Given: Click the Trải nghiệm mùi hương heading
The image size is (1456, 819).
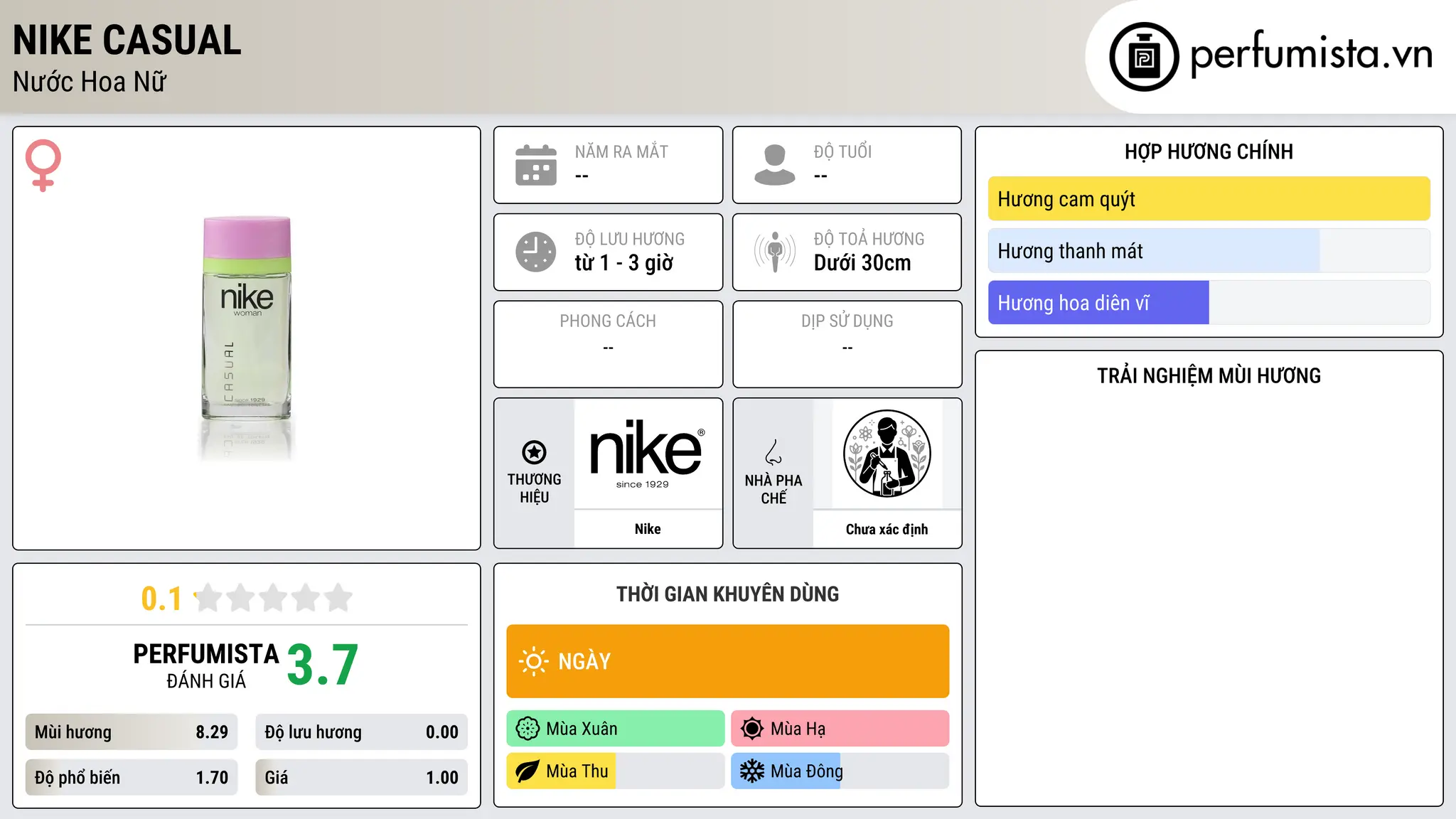Looking at the screenshot, I should click(1209, 375).
